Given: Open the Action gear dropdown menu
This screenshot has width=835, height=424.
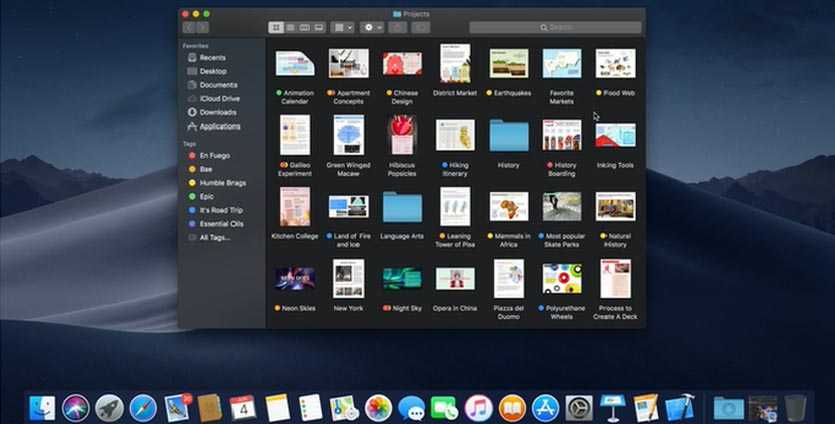Looking at the screenshot, I should pos(372,28).
